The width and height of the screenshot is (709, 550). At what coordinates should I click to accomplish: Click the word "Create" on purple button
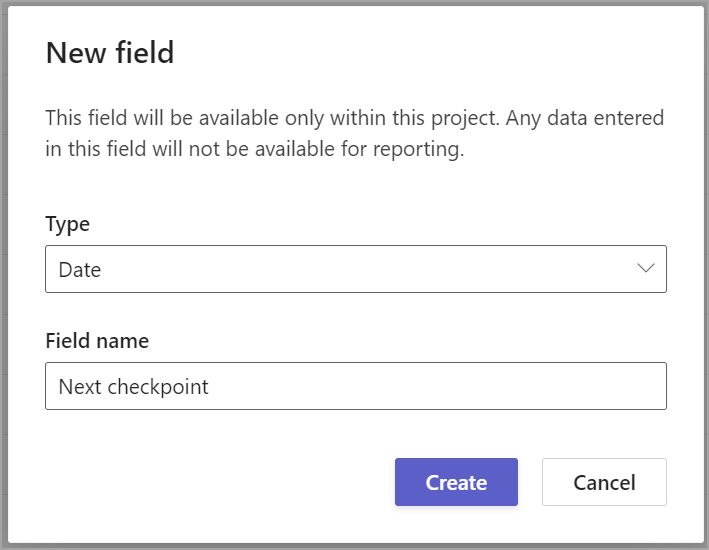(x=456, y=483)
